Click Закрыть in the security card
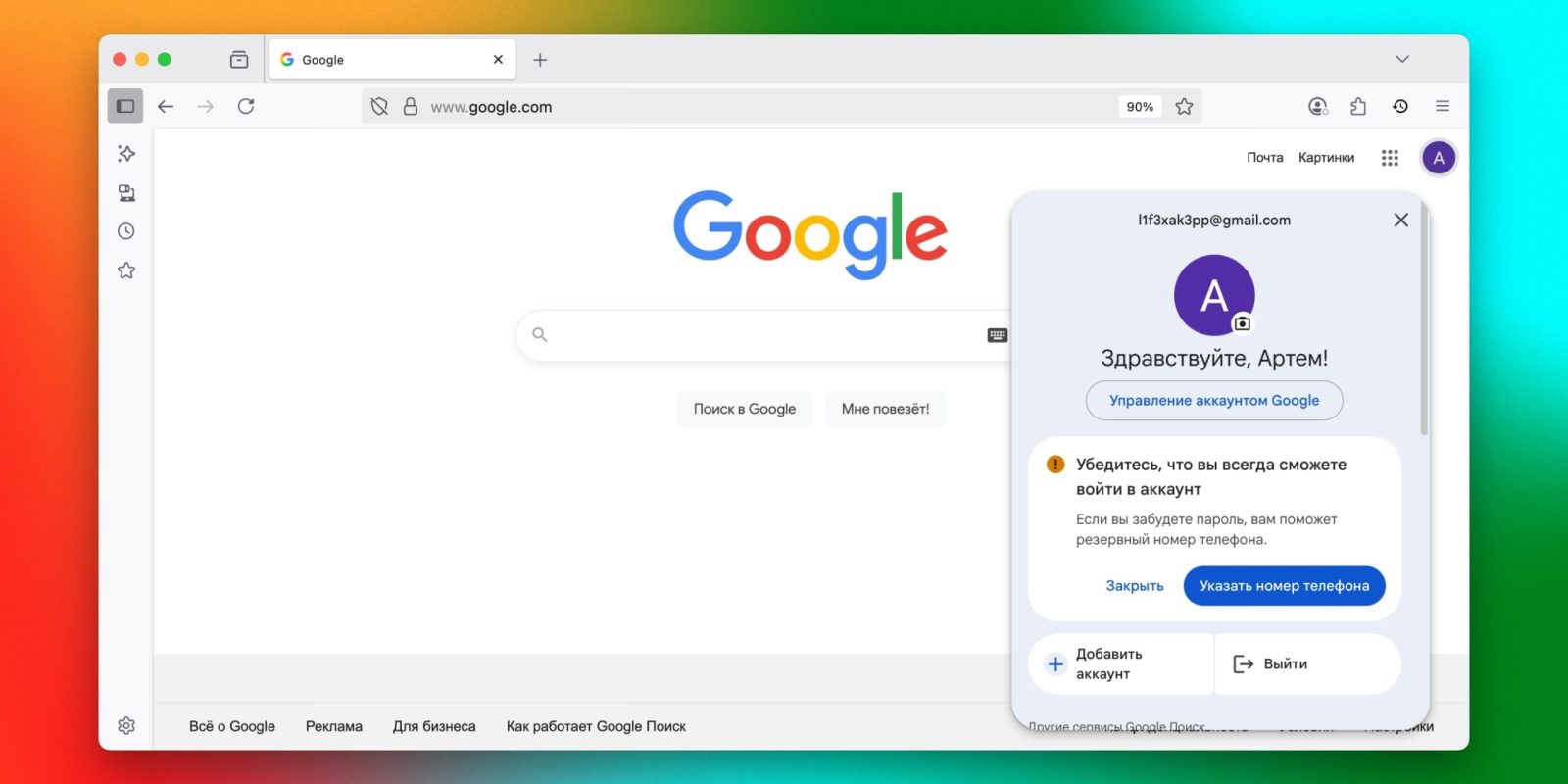Image resolution: width=1568 pixels, height=784 pixels. tap(1135, 585)
